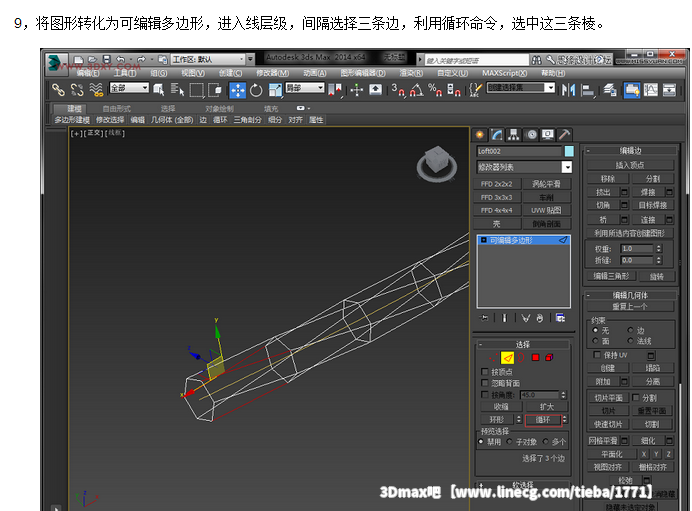The height and width of the screenshot is (511, 692).
Task: Open the MAXScript(X) menu
Action: (504, 73)
